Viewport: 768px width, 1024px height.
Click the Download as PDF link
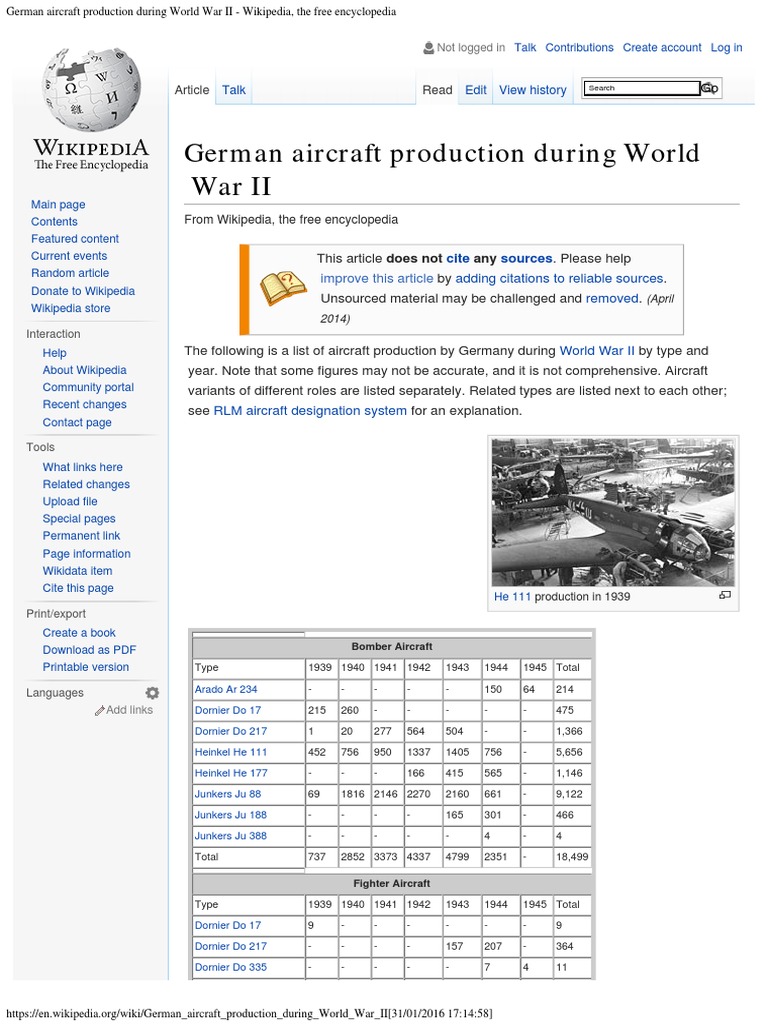(x=89, y=650)
